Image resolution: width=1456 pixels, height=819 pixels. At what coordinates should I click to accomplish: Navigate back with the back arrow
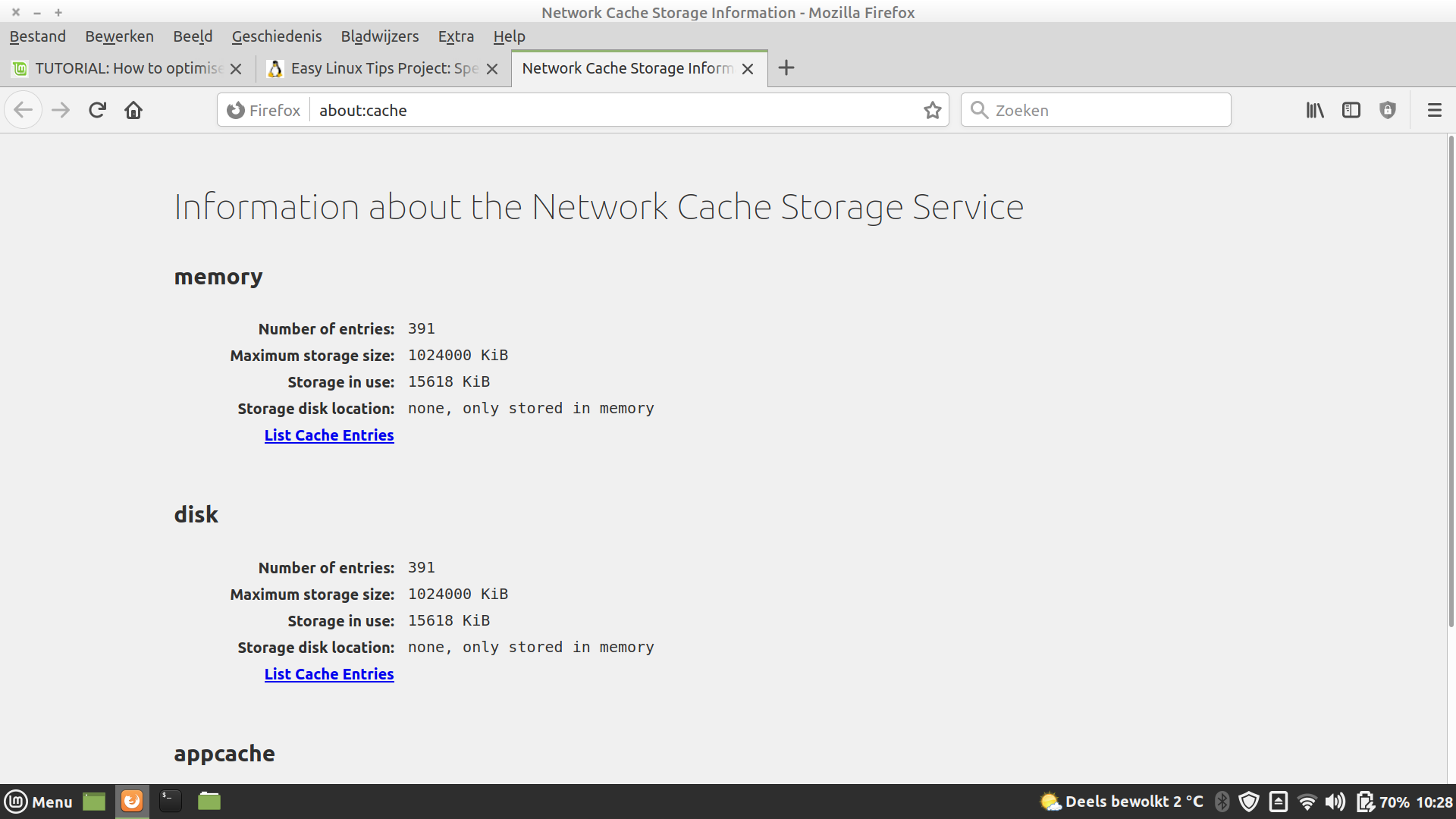coord(24,109)
